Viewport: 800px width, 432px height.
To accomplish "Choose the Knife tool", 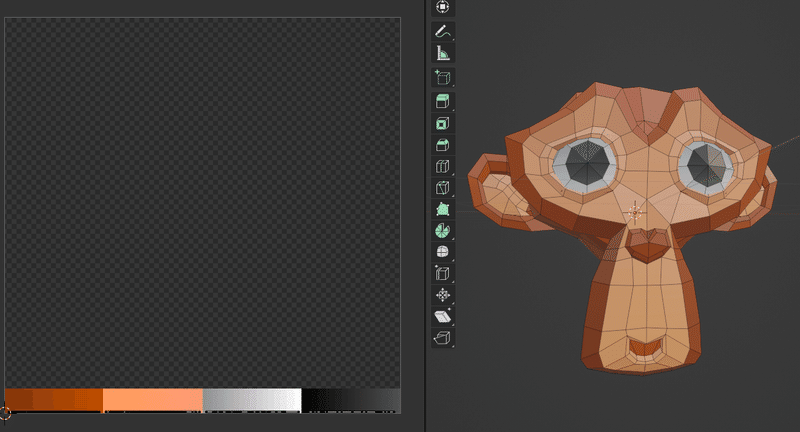I will 442,188.
